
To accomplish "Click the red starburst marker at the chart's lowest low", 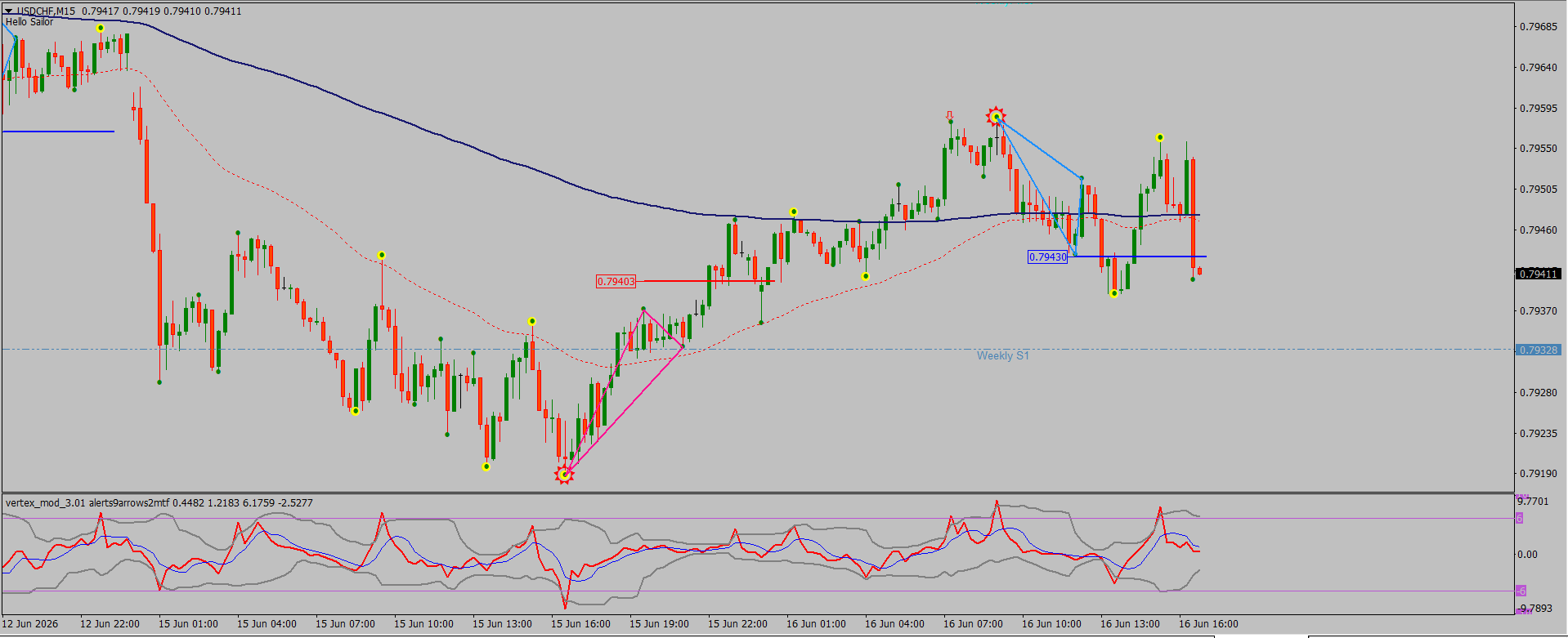I will tap(564, 474).
